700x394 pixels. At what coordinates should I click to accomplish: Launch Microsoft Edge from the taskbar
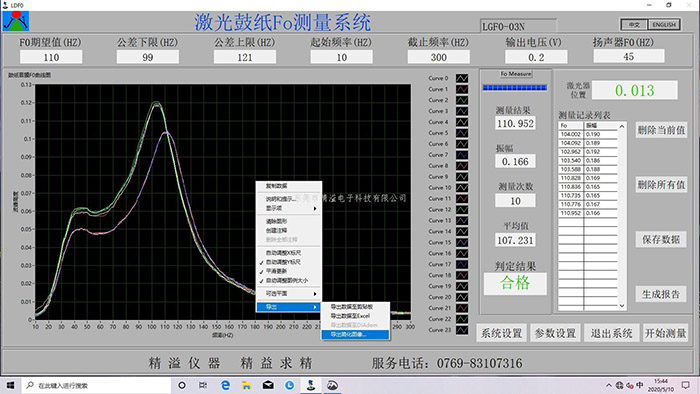coord(225,385)
